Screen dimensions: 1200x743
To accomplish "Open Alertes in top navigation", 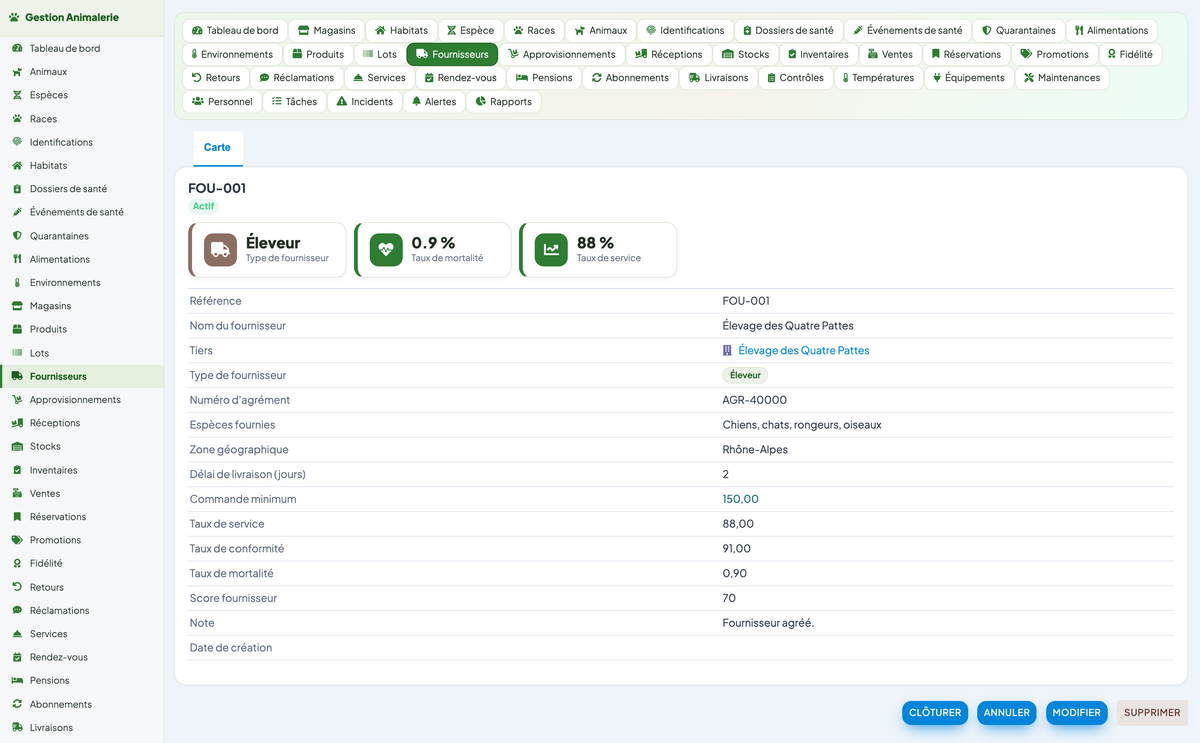I will tap(433, 101).
